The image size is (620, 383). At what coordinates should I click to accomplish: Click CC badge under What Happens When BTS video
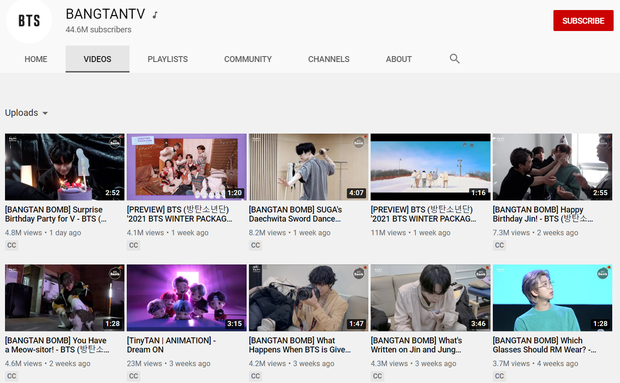pos(255,376)
